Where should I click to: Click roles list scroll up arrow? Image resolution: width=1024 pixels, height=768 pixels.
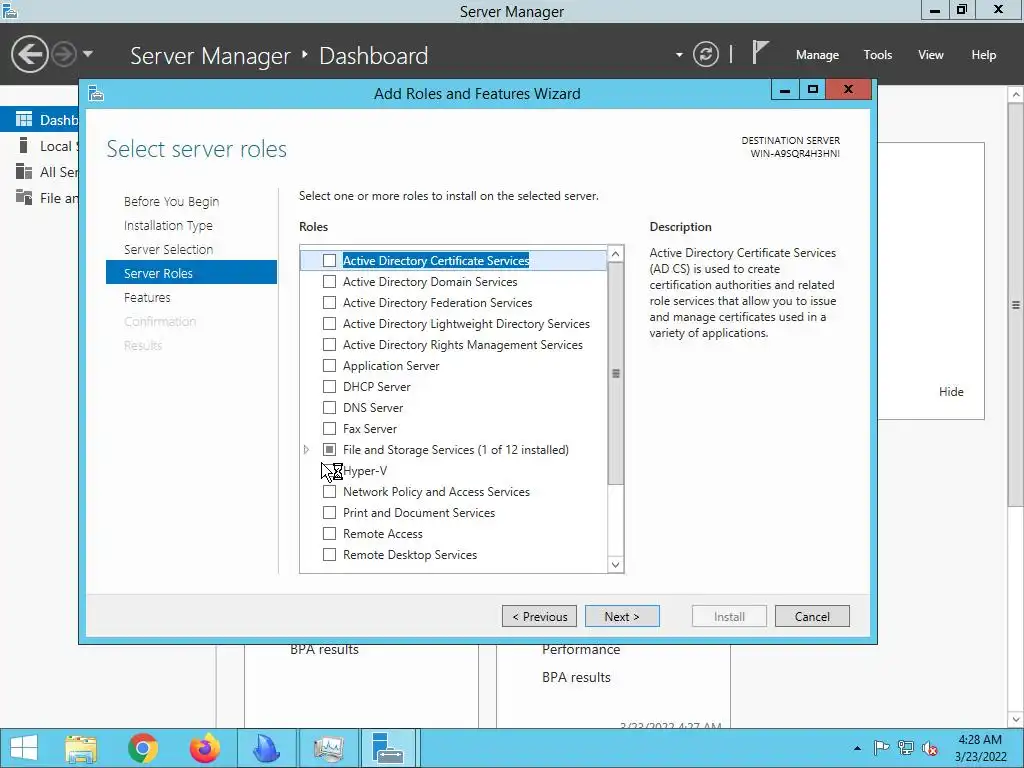tap(615, 253)
